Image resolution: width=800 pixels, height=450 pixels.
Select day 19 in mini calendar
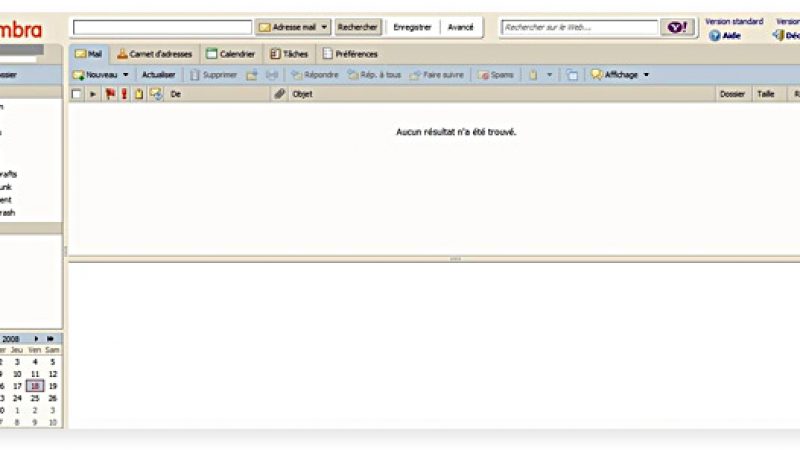click(53, 386)
